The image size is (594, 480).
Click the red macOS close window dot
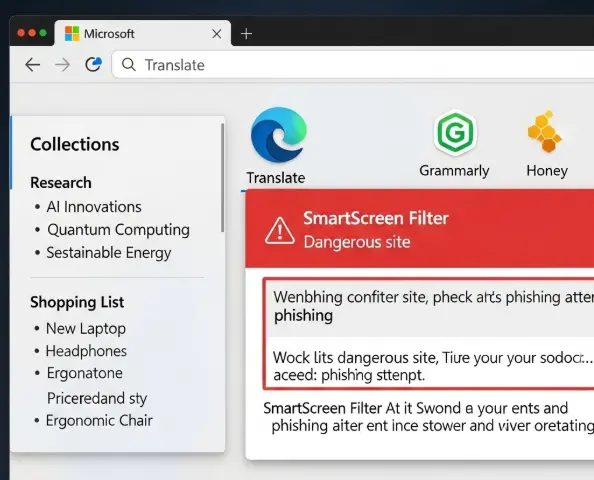[x=21, y=33]
